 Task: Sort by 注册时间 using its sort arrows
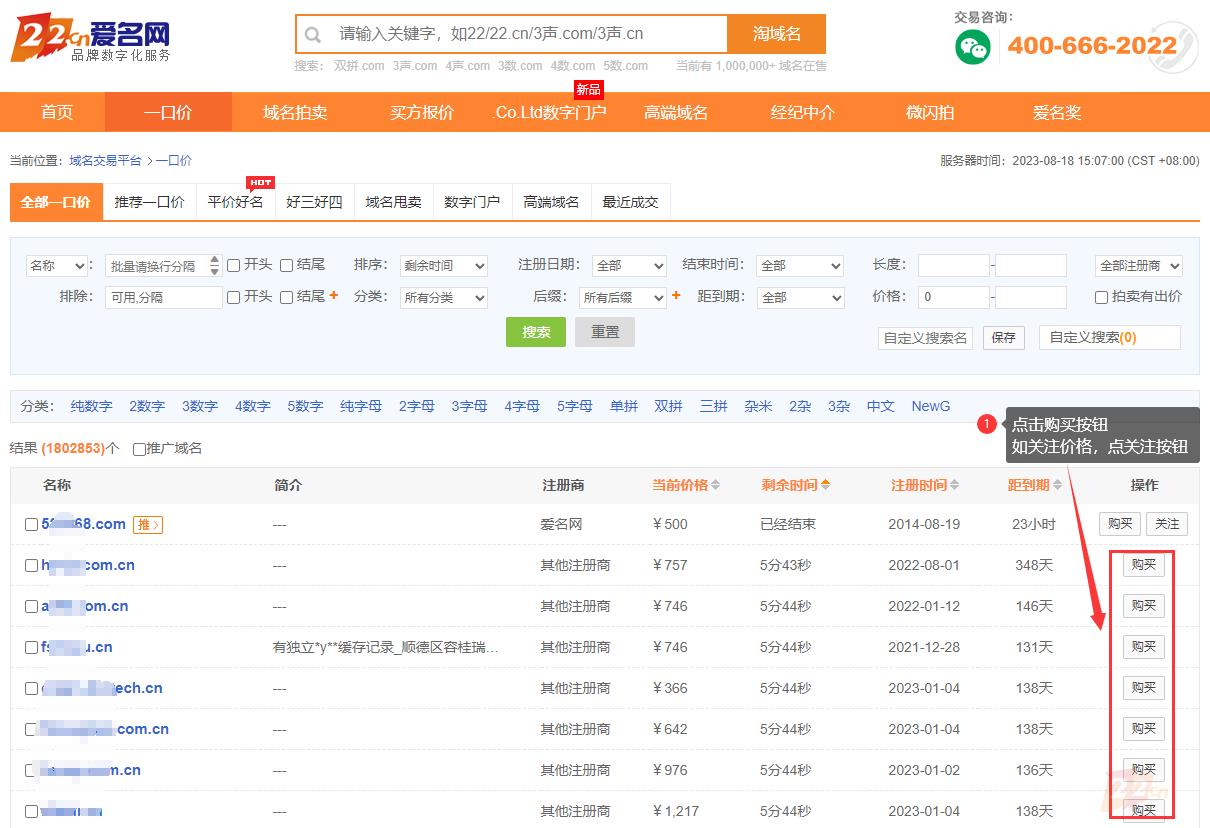(x=954, y=485)
